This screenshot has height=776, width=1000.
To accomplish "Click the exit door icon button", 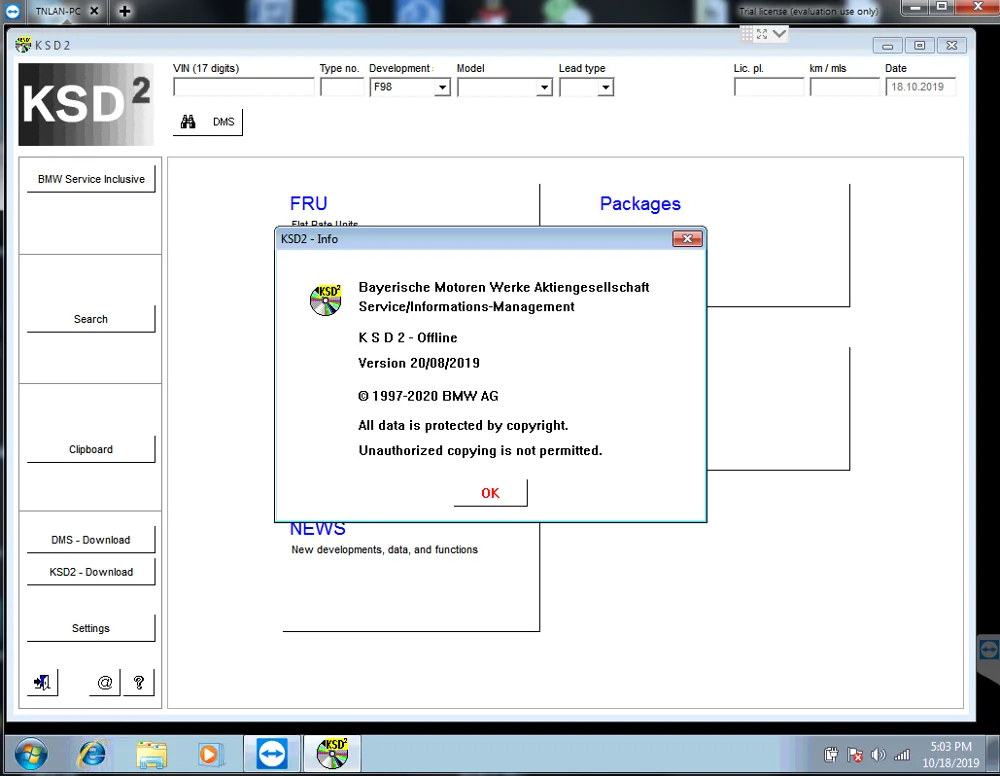I will [42, 683].
